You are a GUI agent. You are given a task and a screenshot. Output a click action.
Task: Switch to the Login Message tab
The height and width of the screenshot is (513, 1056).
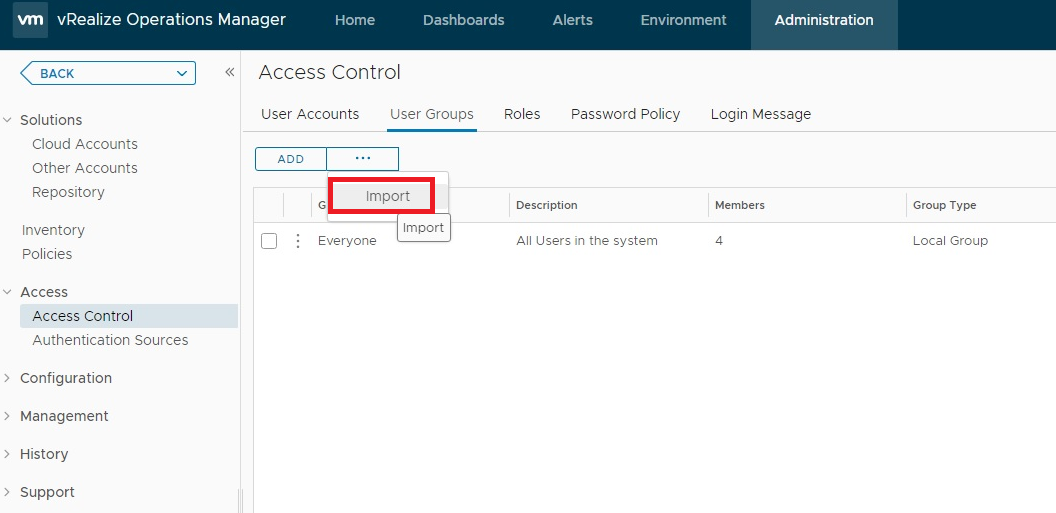pyautogui.click(x=761, y=114)
